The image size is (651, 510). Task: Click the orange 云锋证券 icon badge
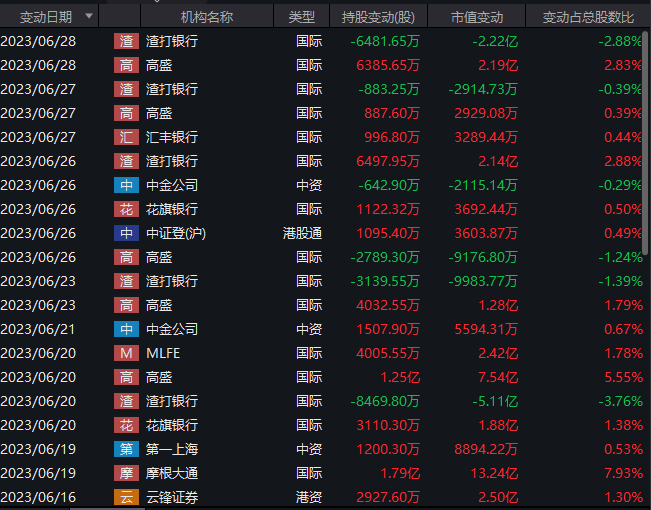tap(126, 497)
